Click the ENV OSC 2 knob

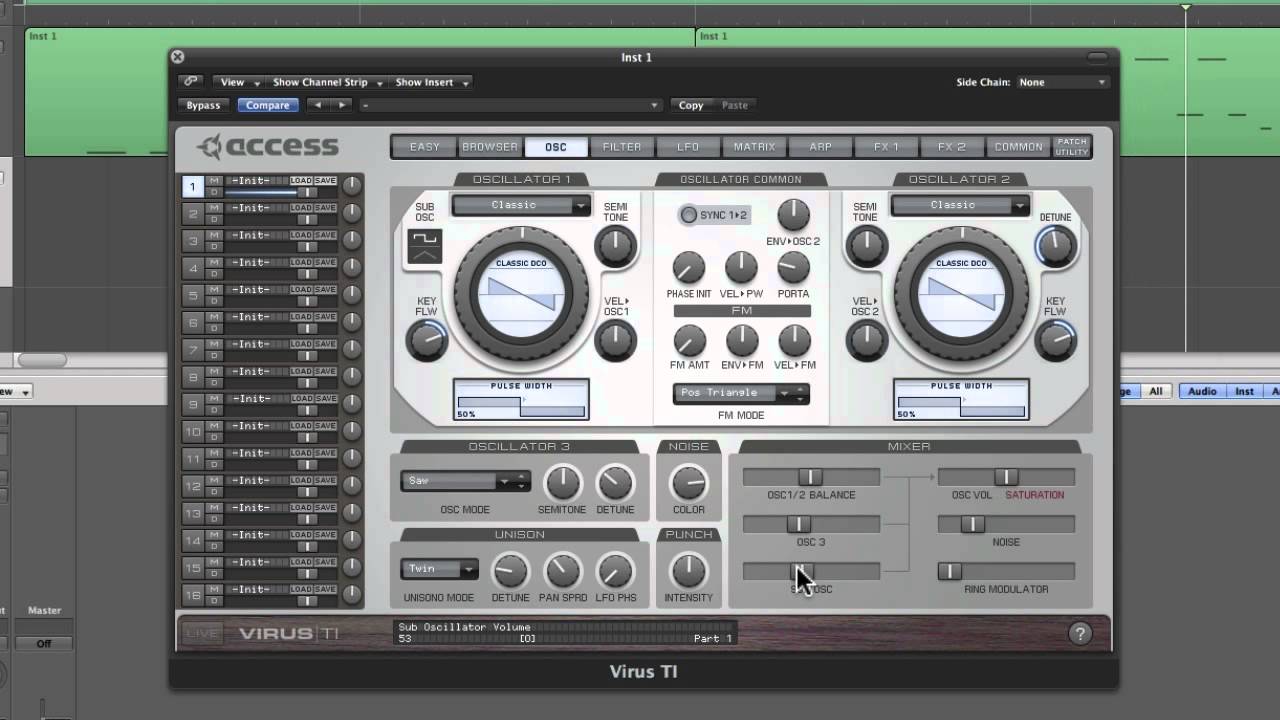[793, 213]
